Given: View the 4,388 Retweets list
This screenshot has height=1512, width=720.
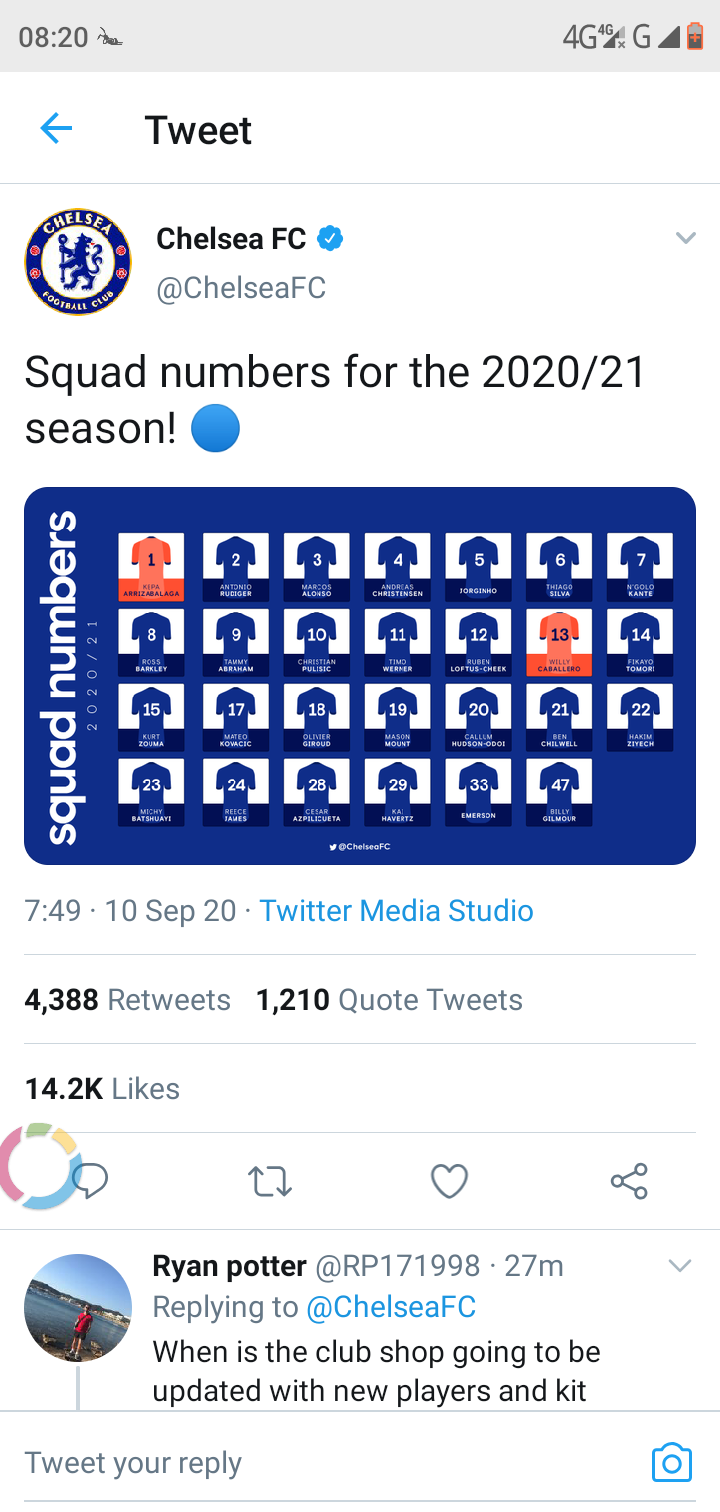Looking at the screenshot, I should pyautogui.click(x=128, y=1000).
